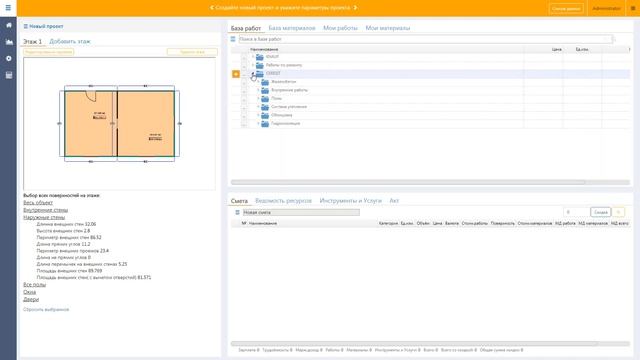The image size is (640, 360).
Task: Open the calculator icon in left sidebar
Action: click(x=9, y=75)
